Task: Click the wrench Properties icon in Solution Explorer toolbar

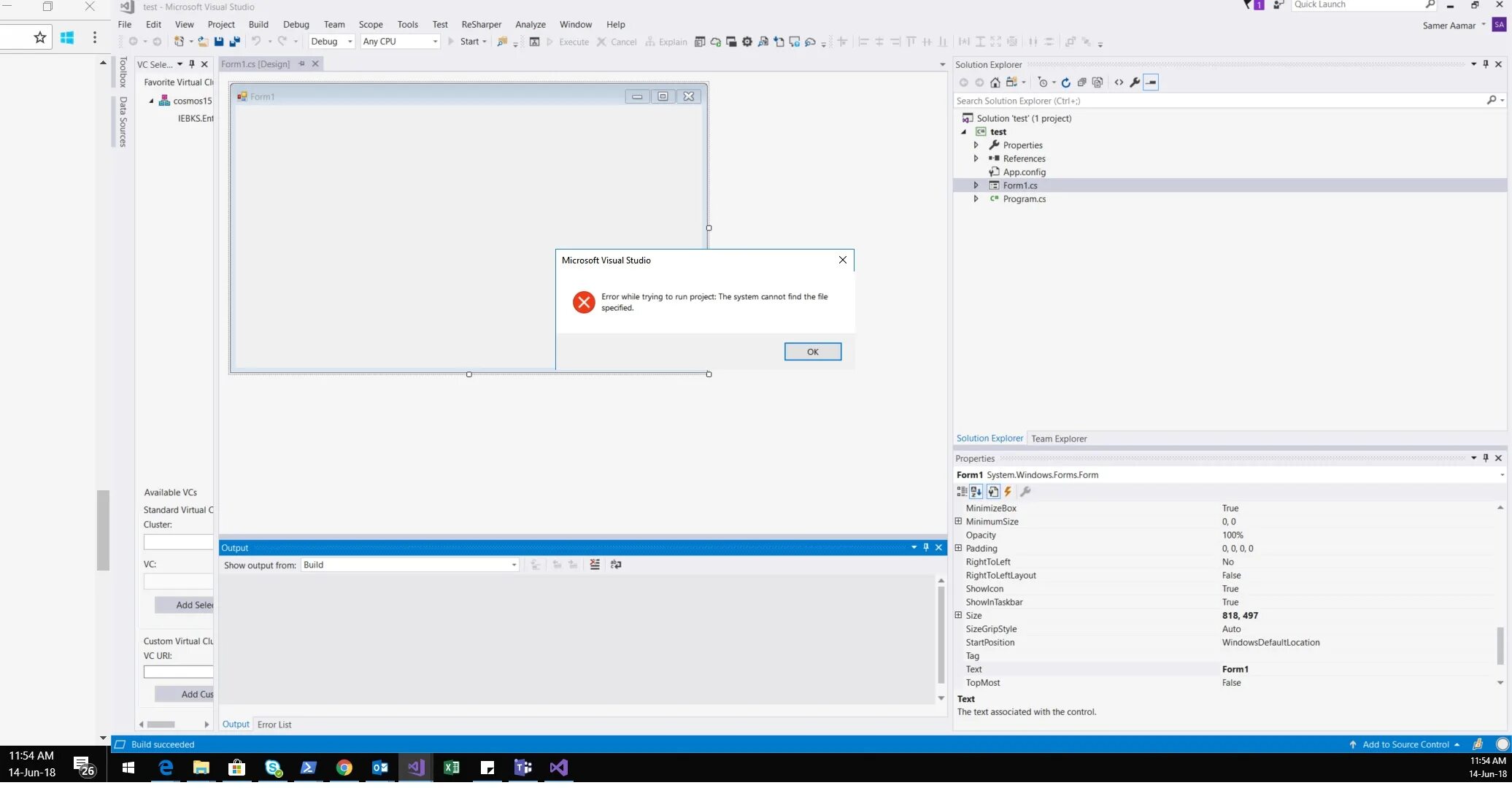Action: point(1135,82)
